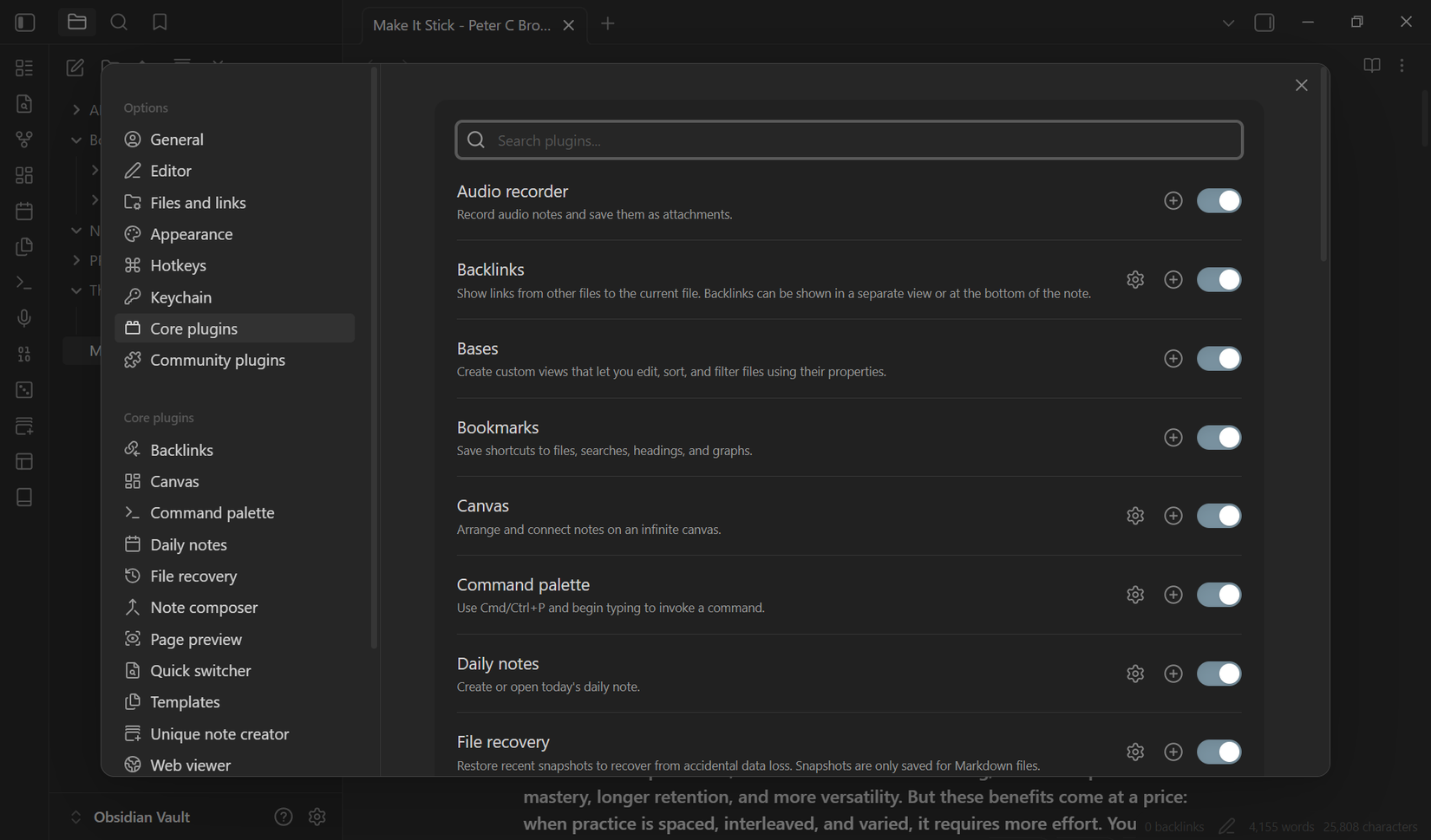The image size is (1431, 840).
Task: Open Canvas plugin options with its gear icon
Action: (x=1135, y=515)
